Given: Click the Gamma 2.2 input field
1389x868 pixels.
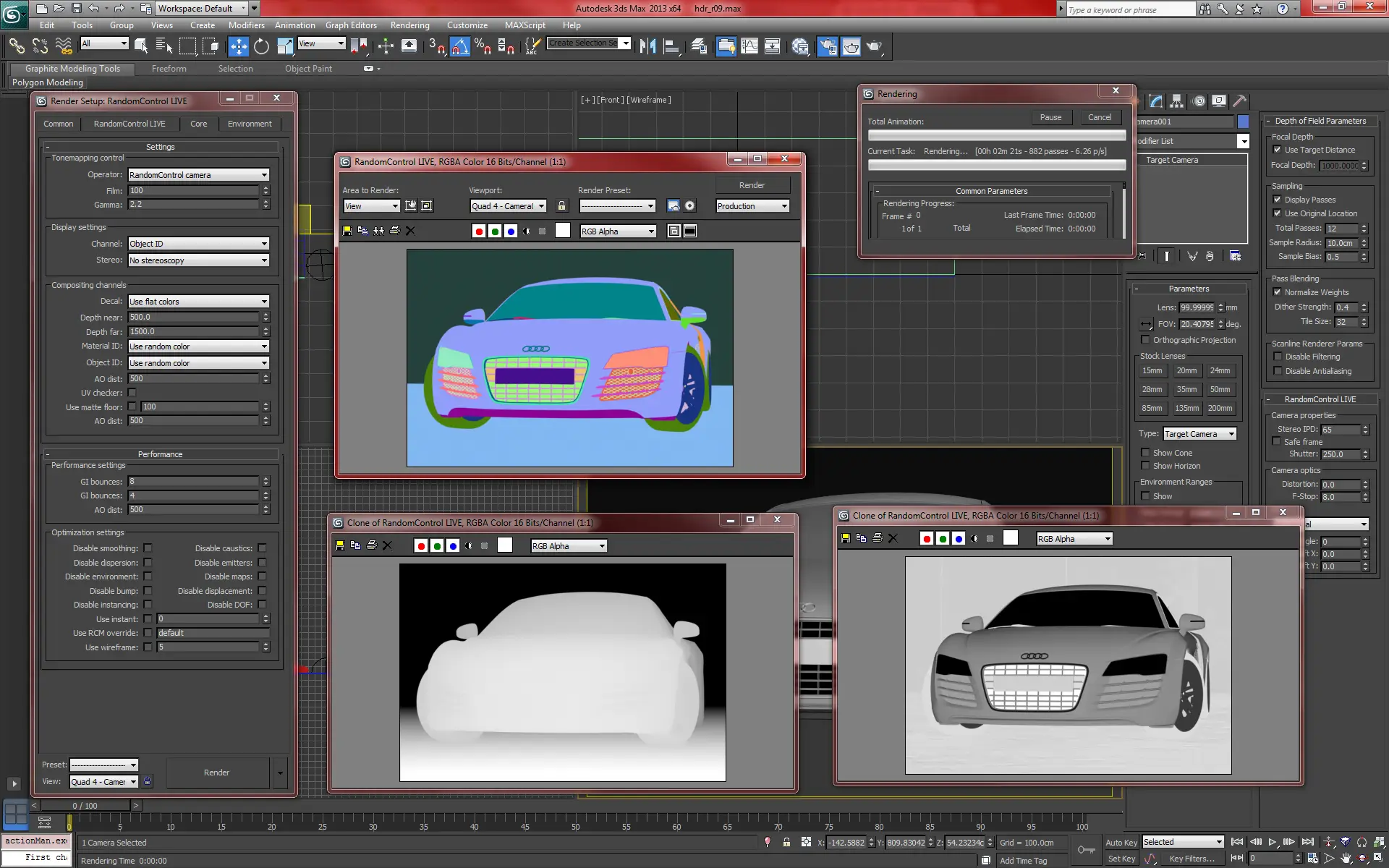Looking at the screenshot, I should click(193, 205).
